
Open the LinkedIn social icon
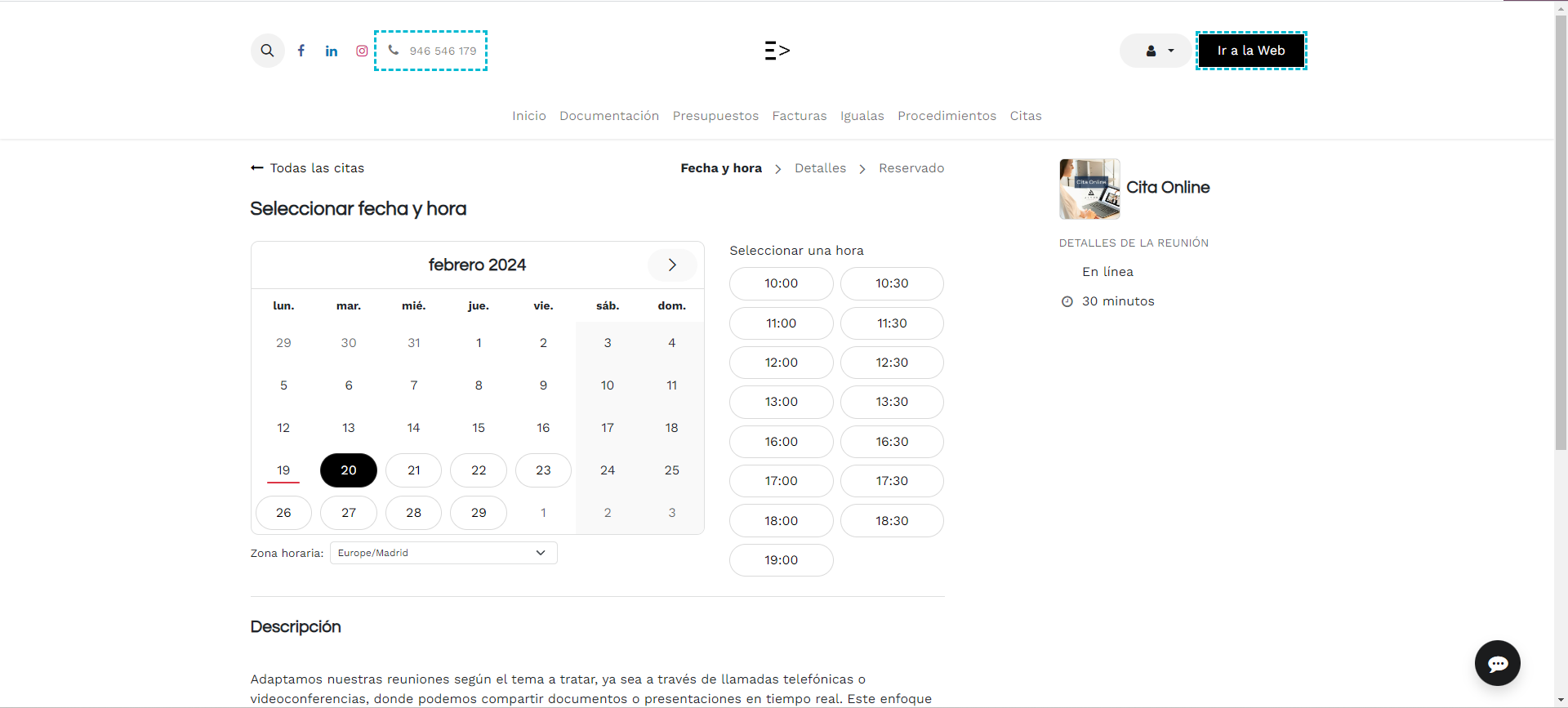(x=332, y=51)
